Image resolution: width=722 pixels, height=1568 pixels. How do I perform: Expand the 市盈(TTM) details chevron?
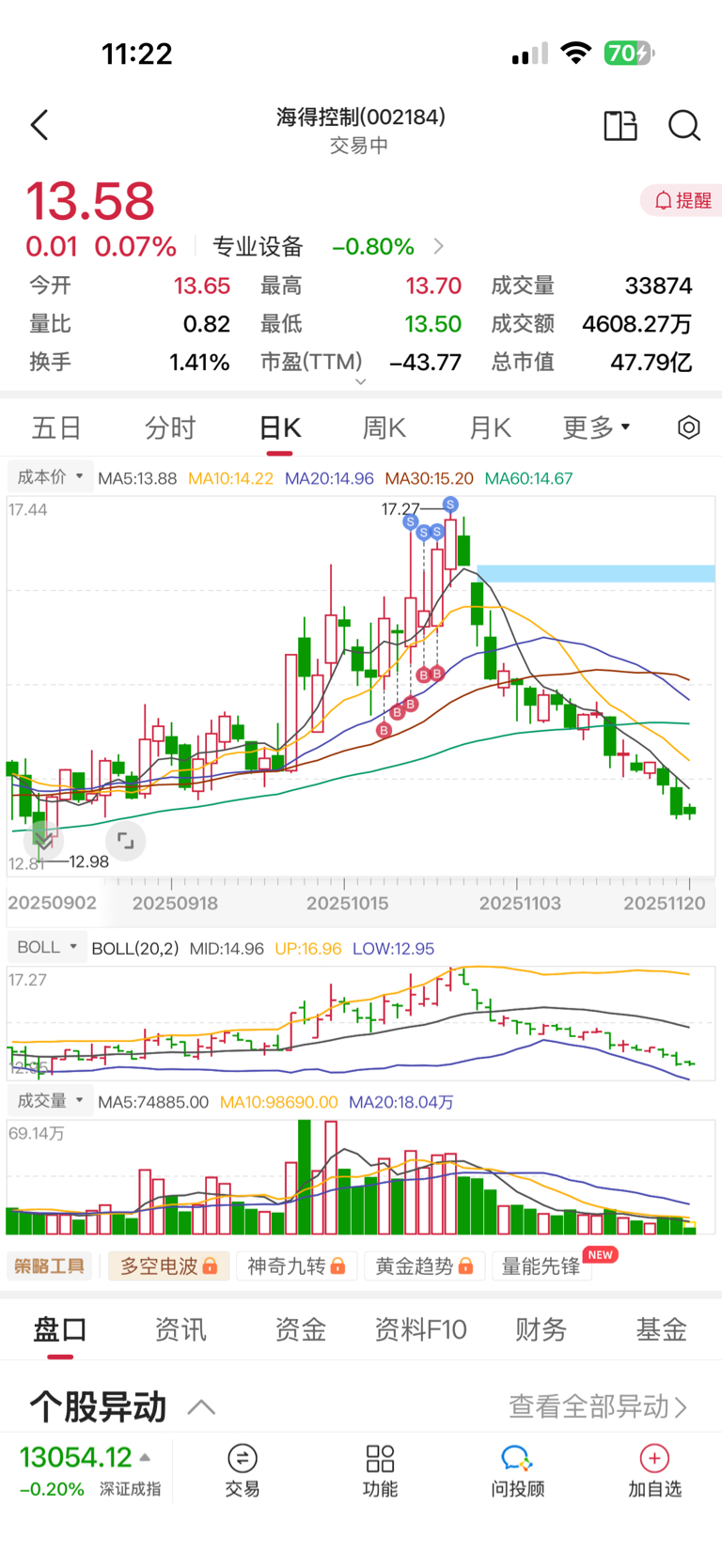(x=360, y=381)
